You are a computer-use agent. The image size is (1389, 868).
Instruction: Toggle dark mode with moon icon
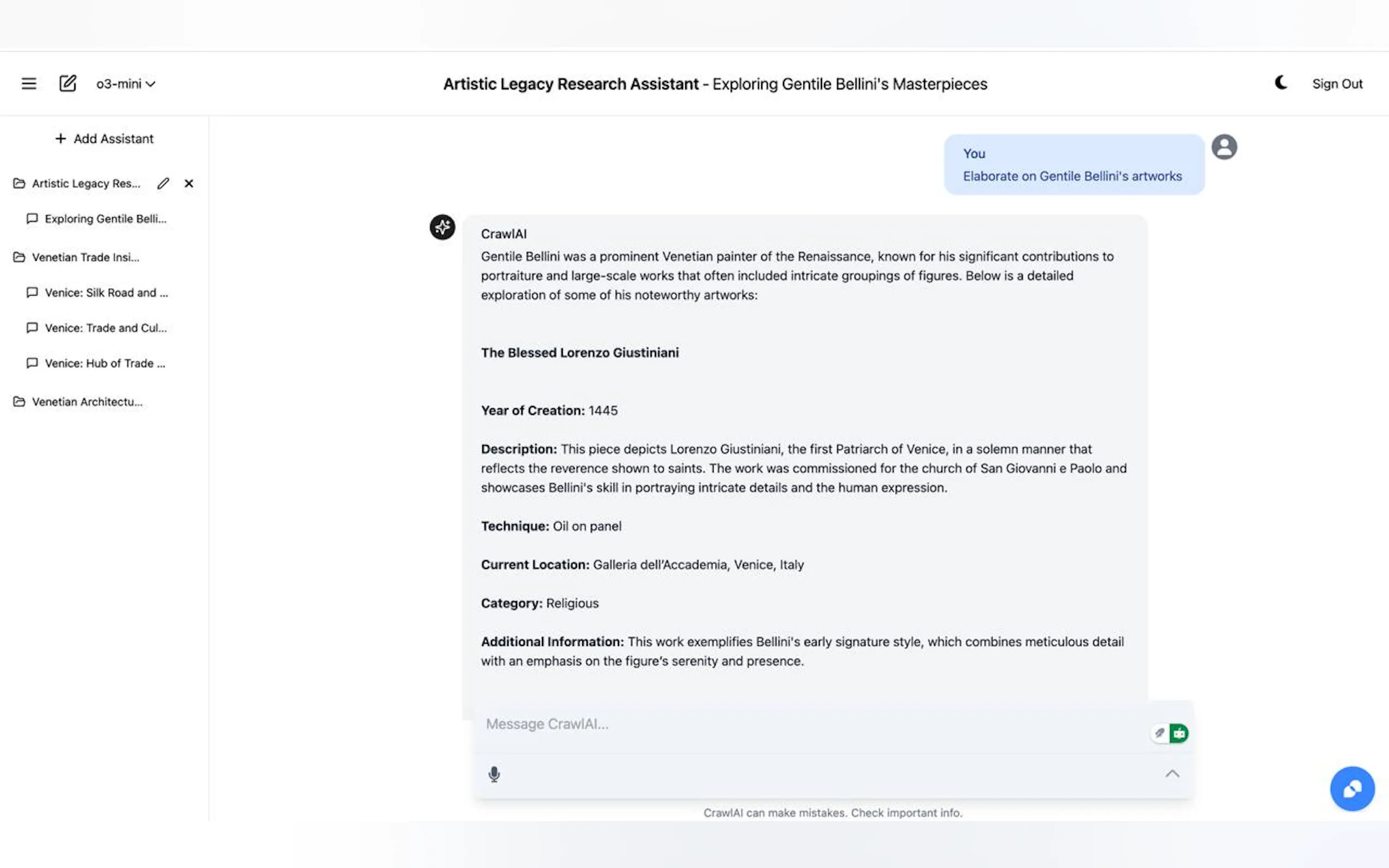tap(1281, 83)
